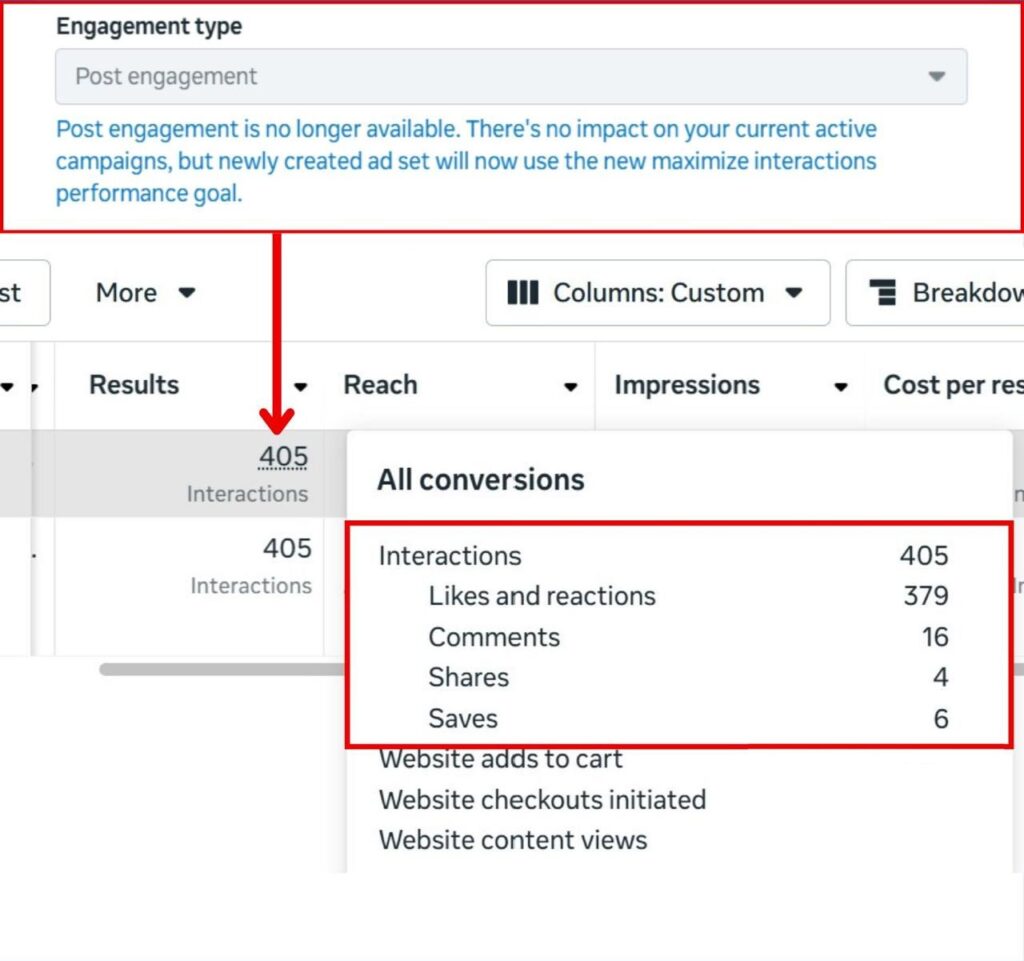
Task: Open the Results column arrow menu
Action: click(x=300, y=387)
